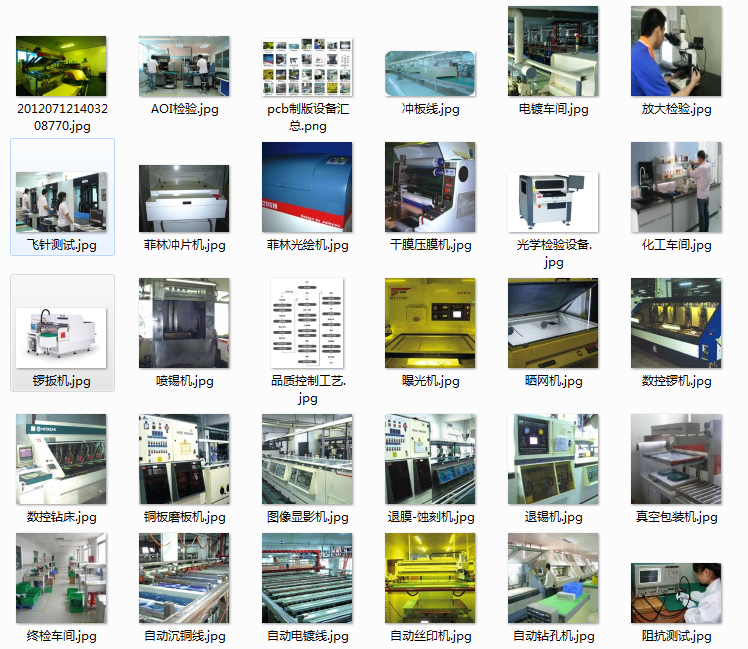Click the file name 图像显影机.jpg
The image size is (748, 649).
(308, 517)
